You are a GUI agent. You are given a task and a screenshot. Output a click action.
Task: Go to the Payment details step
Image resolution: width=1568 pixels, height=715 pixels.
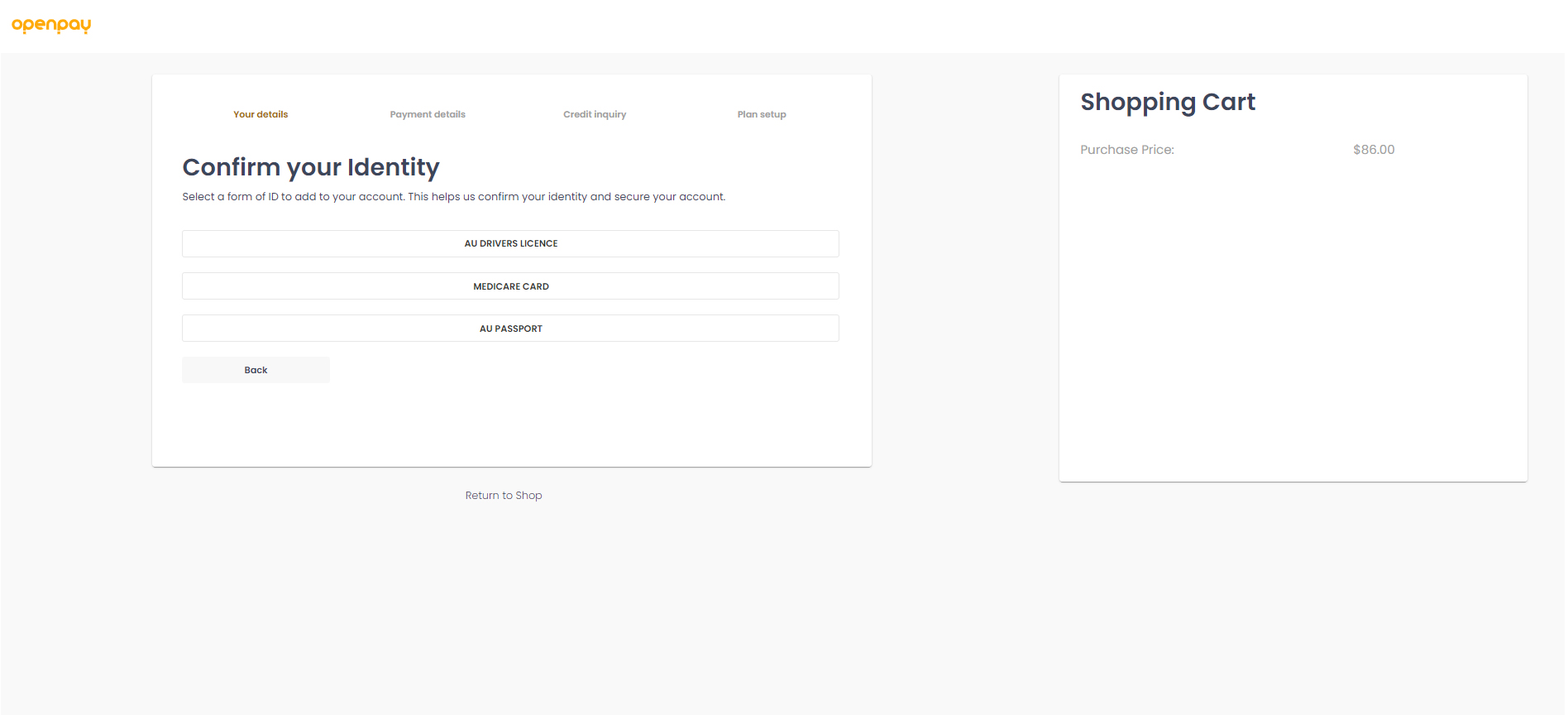(x=428, y=114)
